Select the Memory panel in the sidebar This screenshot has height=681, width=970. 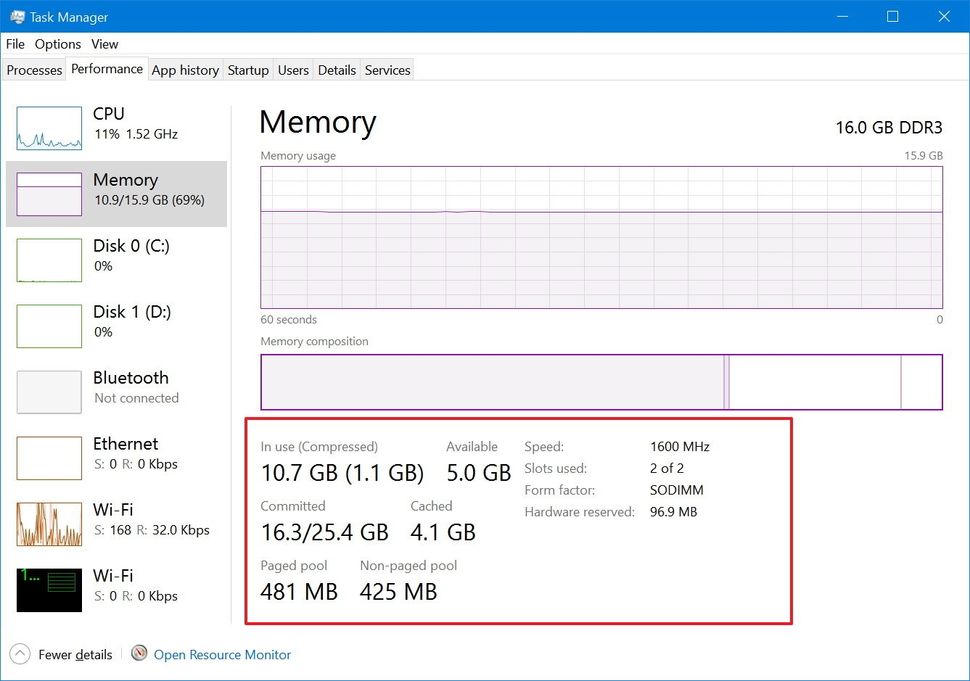click(115, 189)
